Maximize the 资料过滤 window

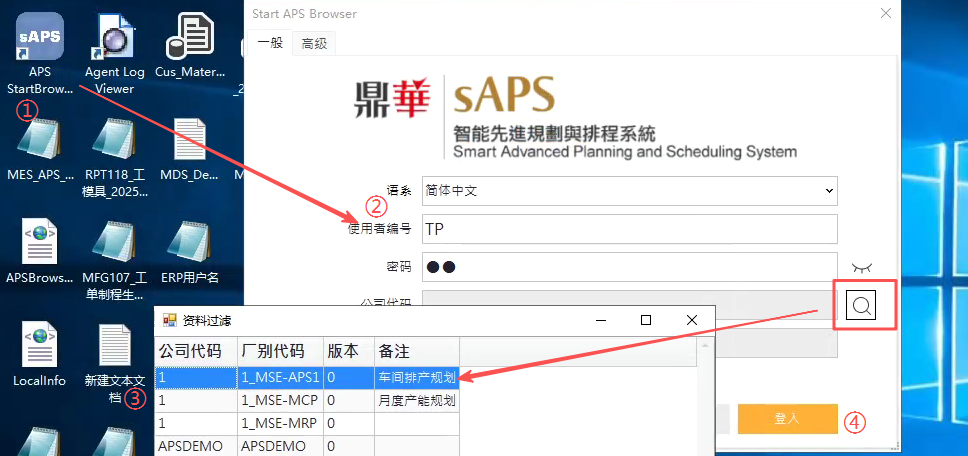point(646,320)
